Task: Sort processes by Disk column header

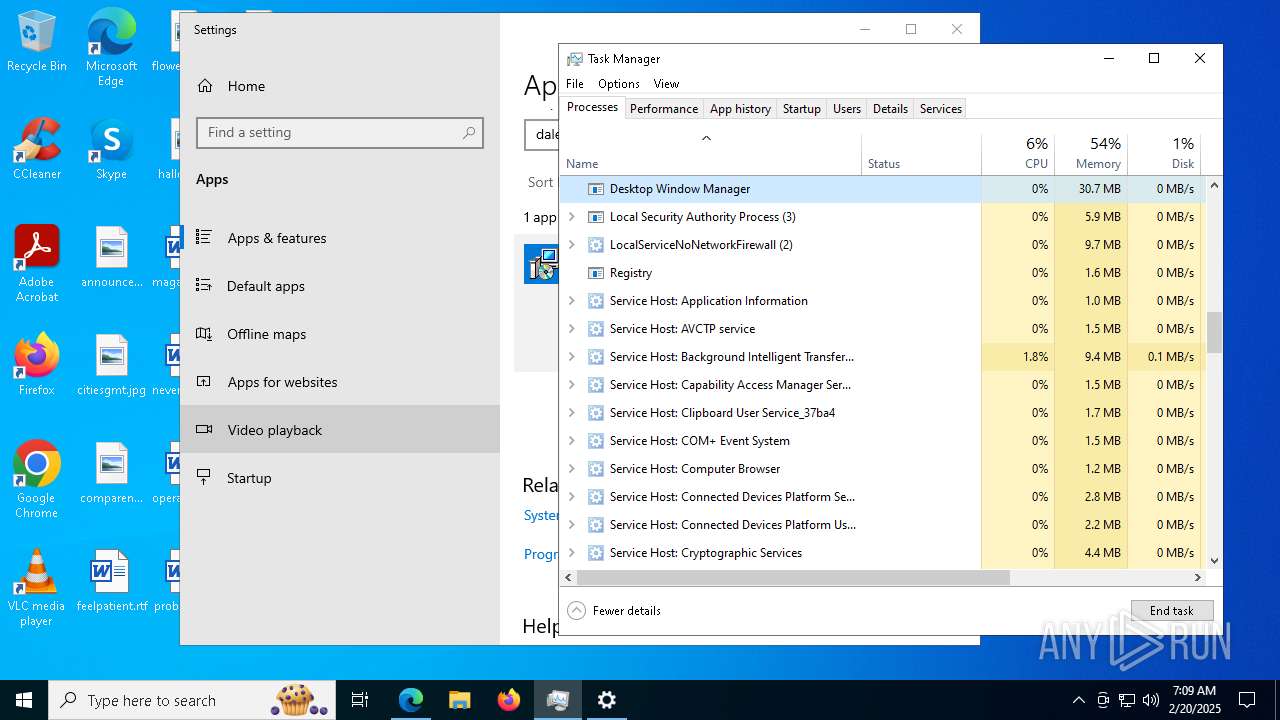Action: tap(1164, 154)
